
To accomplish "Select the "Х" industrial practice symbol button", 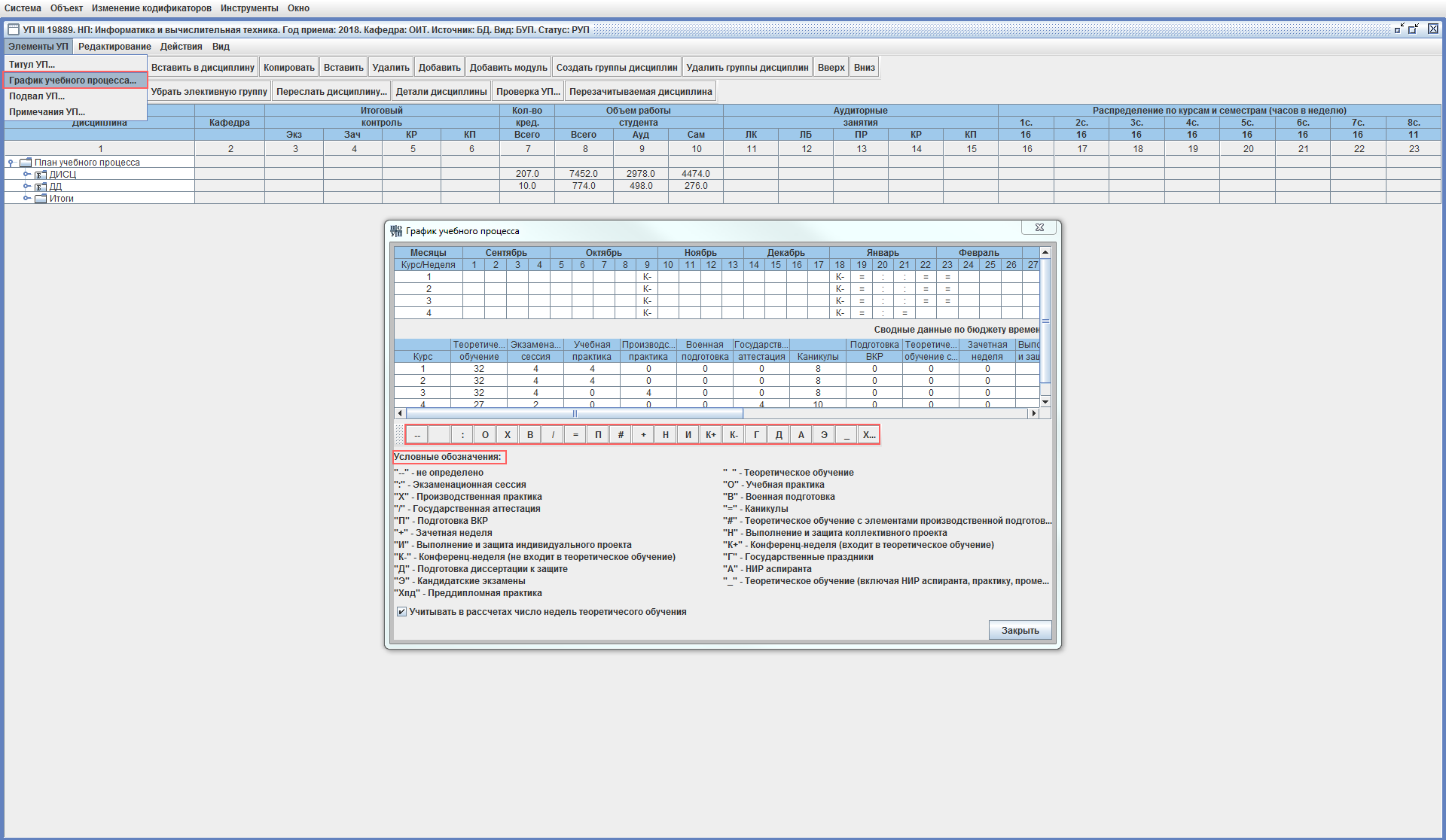I will (508, 435).
